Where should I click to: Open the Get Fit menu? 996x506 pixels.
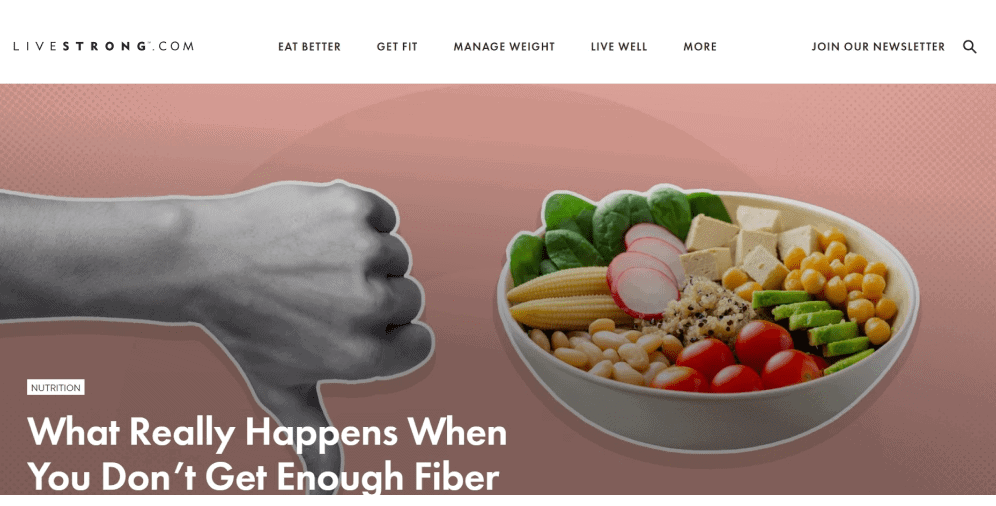[397, 46]
